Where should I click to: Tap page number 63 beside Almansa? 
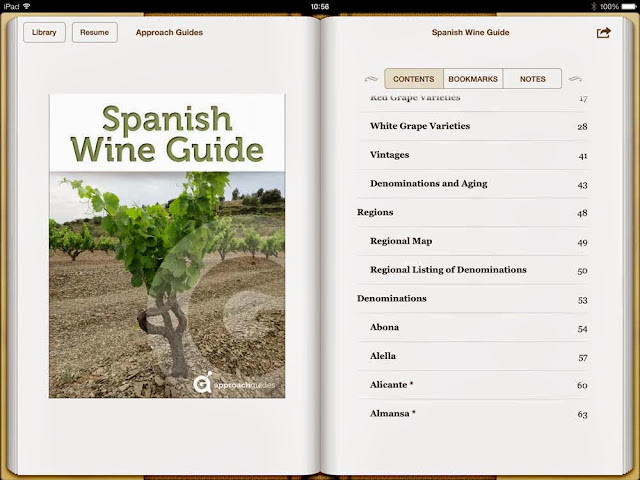[582, 414]
